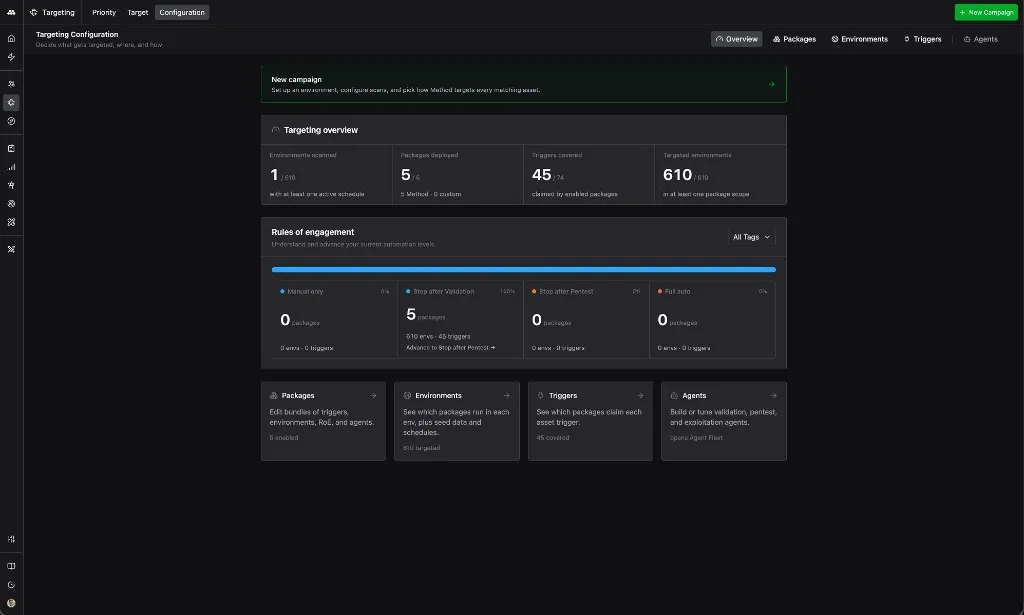Click the '5 enabled' text in Packages card

click(284, 438)
